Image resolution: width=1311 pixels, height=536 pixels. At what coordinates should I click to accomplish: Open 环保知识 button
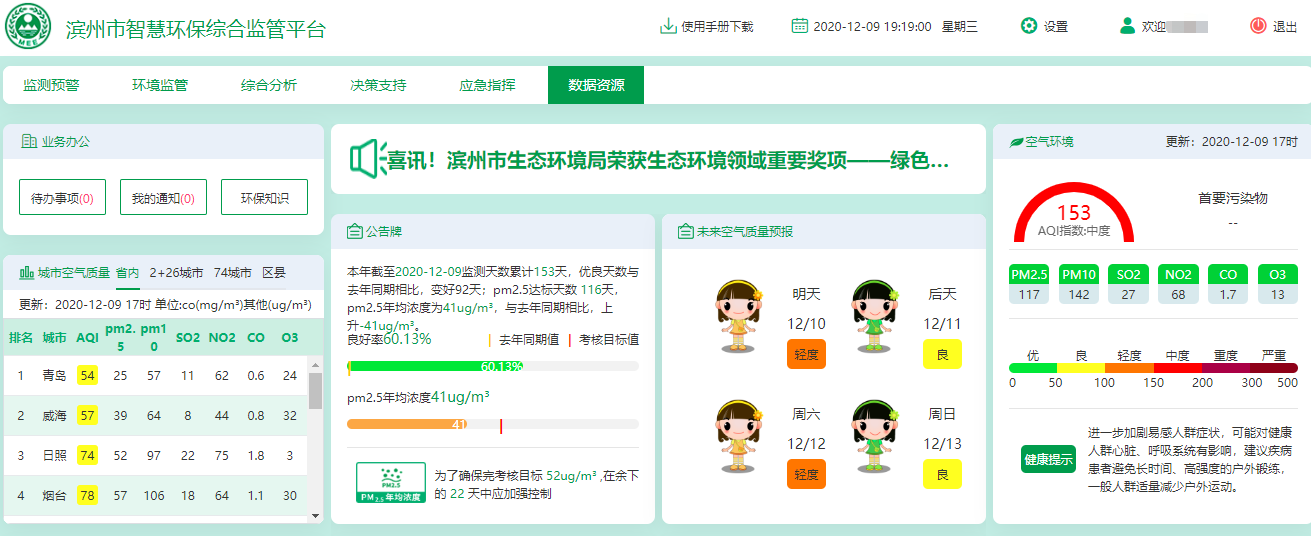pos(264,198)
